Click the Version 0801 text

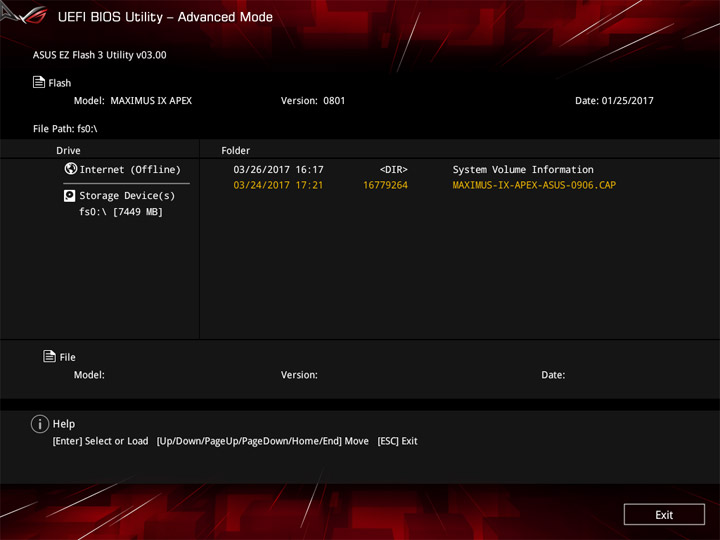point(313,101)
